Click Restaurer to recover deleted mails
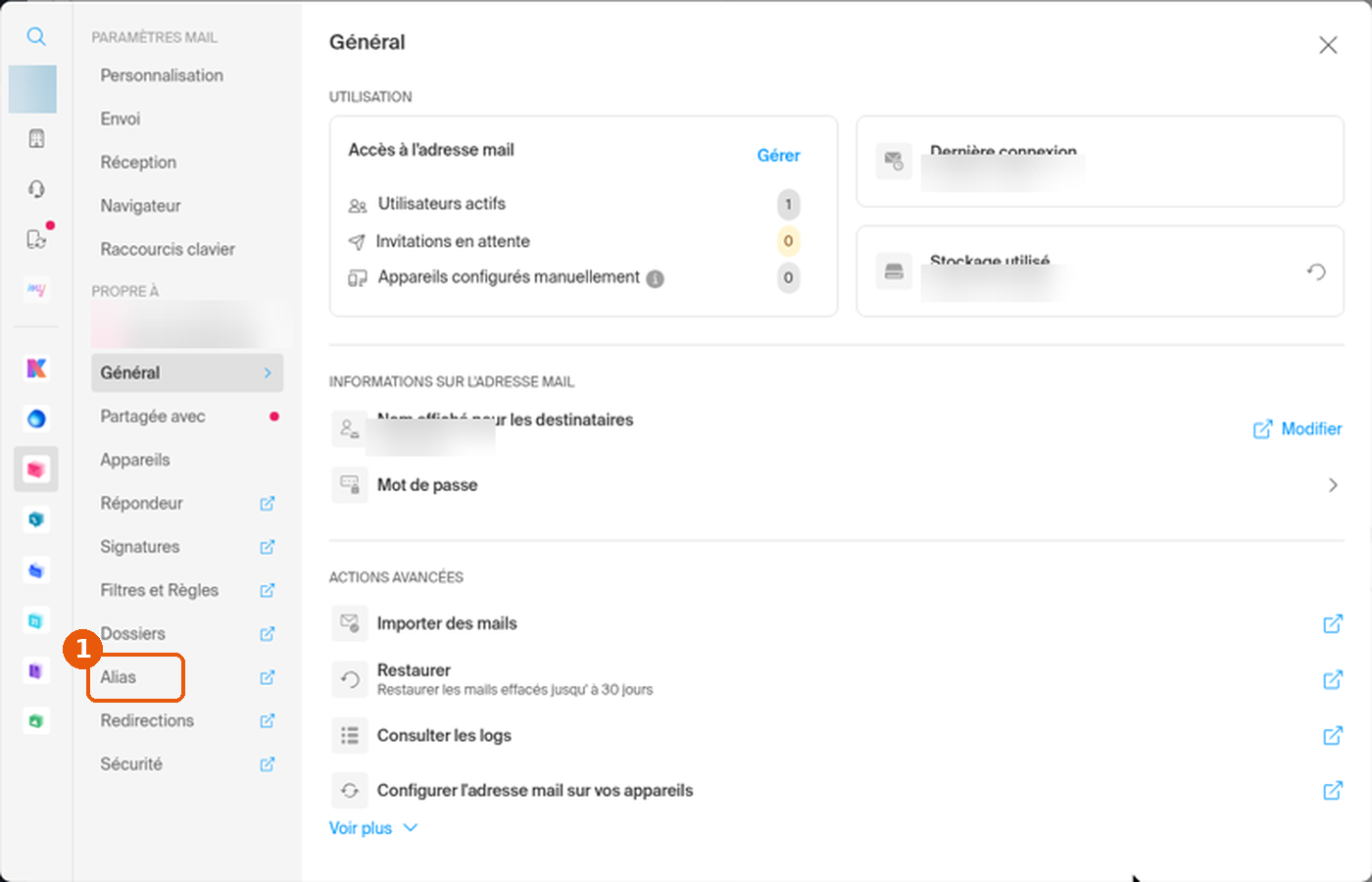This screenshot has width=1372, height=882. (x=414, y=670)
